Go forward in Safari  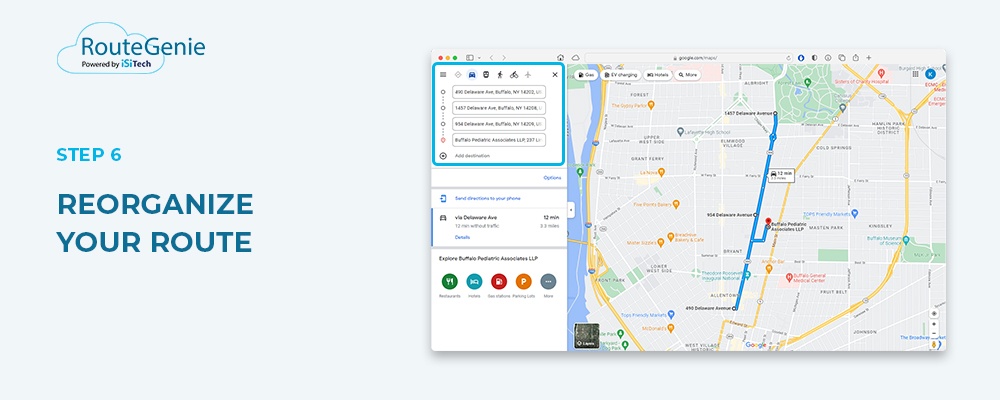(504, 57)
